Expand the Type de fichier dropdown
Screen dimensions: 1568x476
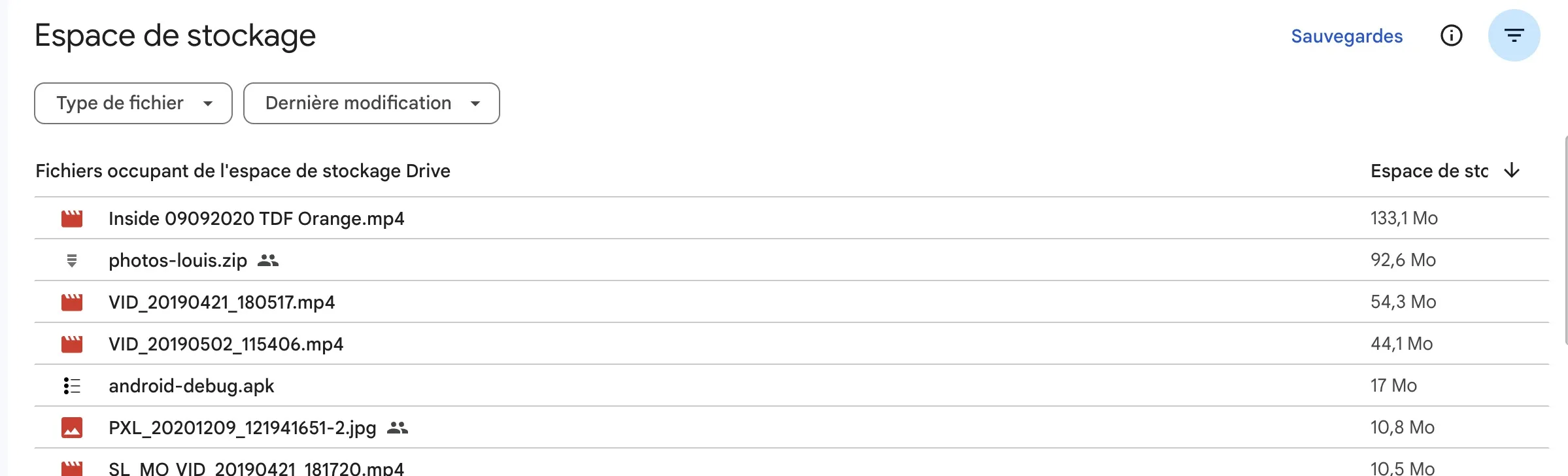133,103
